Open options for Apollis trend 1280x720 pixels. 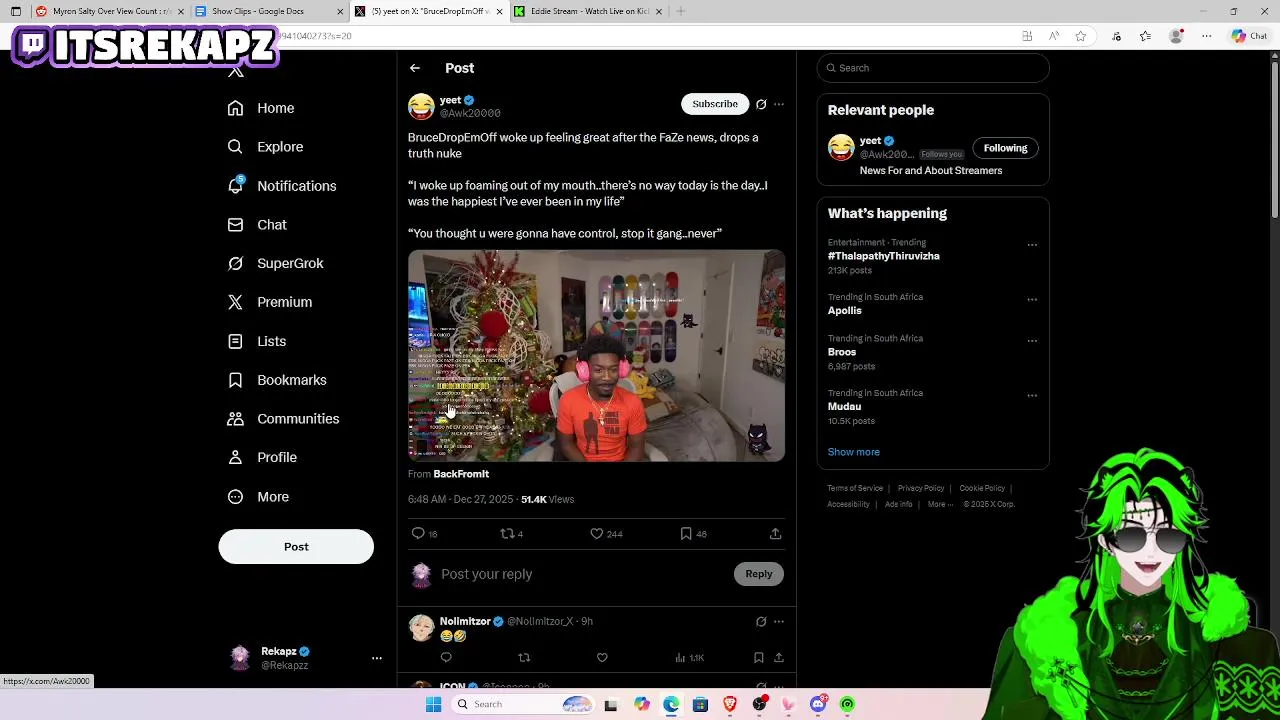coord(1032,300)
